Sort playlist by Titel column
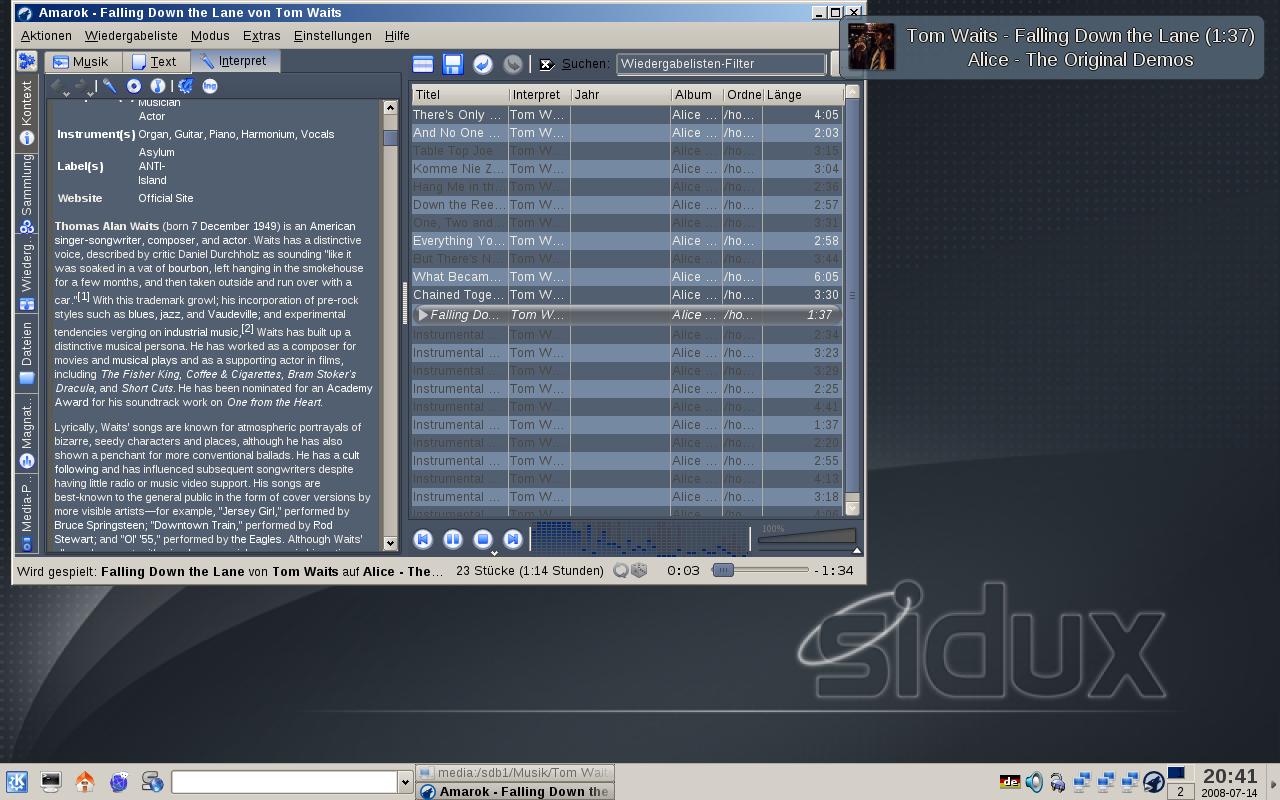The width and height of the screenshot is (1280, 800). (459, 95)
